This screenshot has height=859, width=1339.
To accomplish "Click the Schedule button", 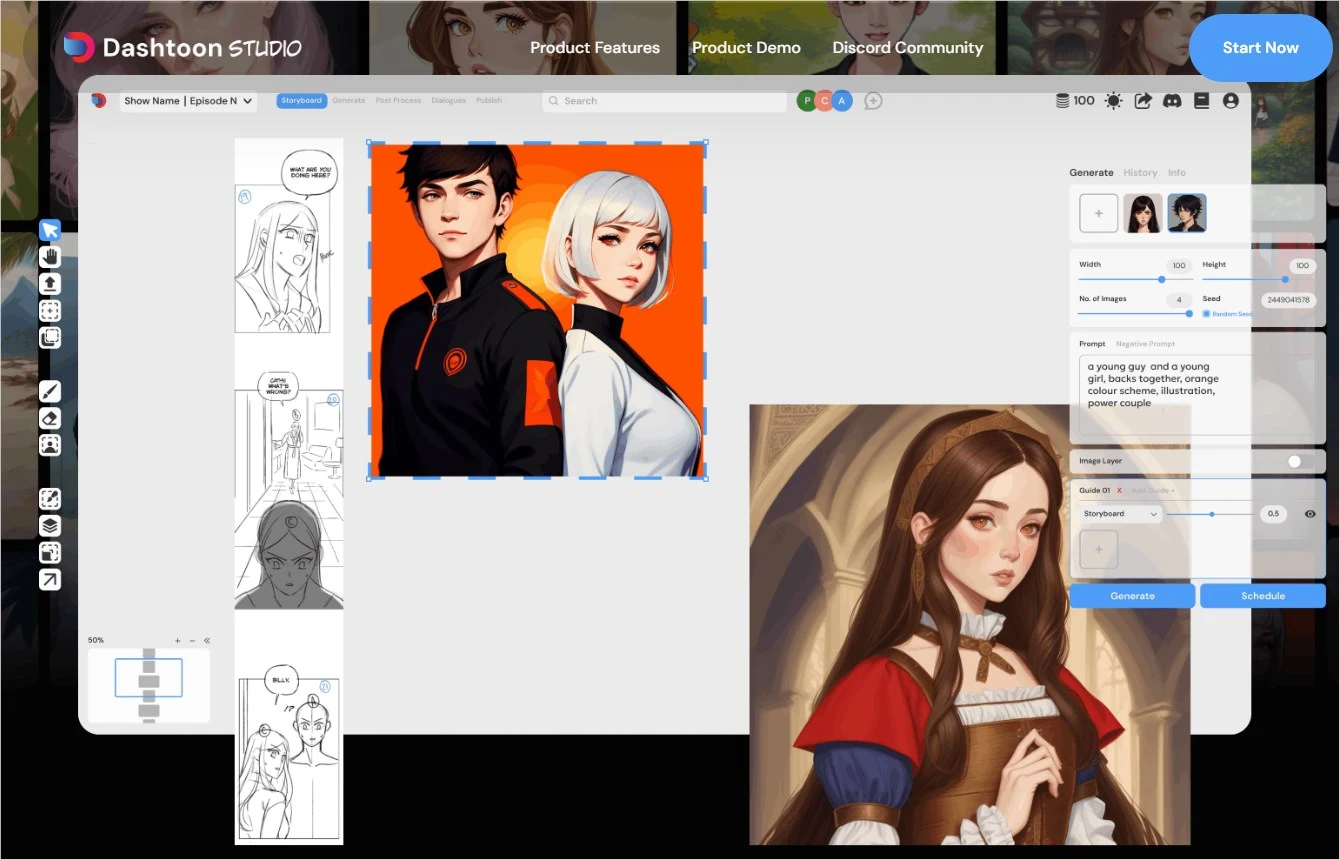I will click(1263, 596).
